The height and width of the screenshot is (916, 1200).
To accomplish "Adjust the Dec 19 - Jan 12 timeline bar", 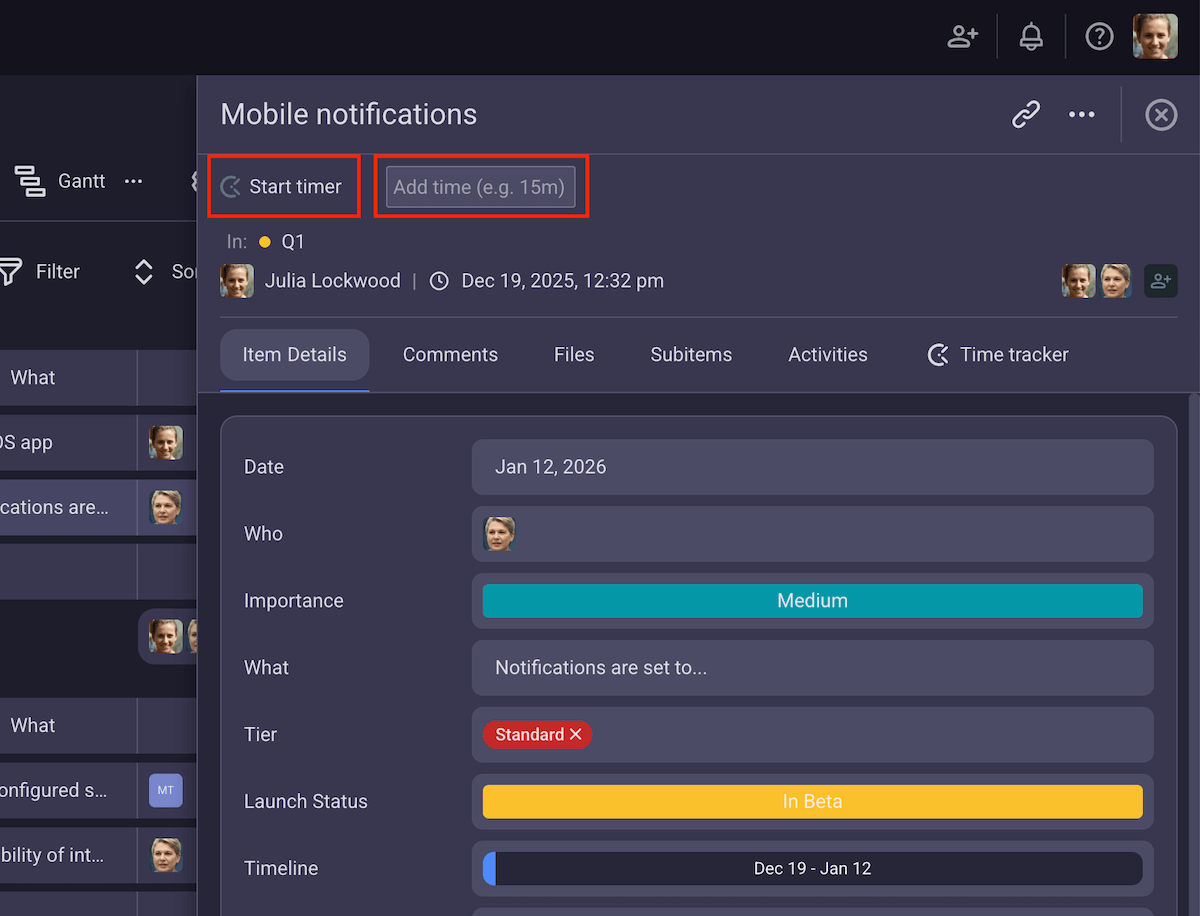I will [812, 868].
